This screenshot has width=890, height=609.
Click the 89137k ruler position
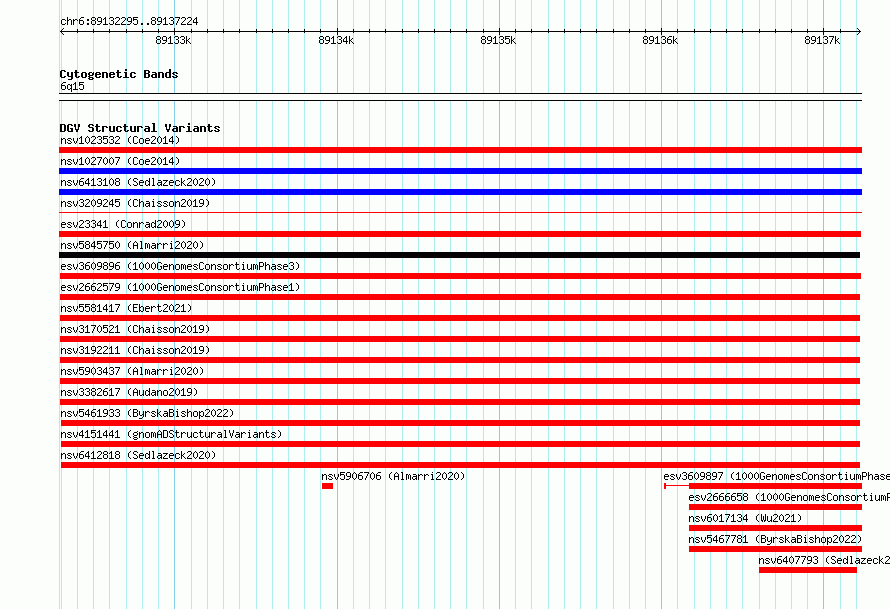click(x=822, y=40)
